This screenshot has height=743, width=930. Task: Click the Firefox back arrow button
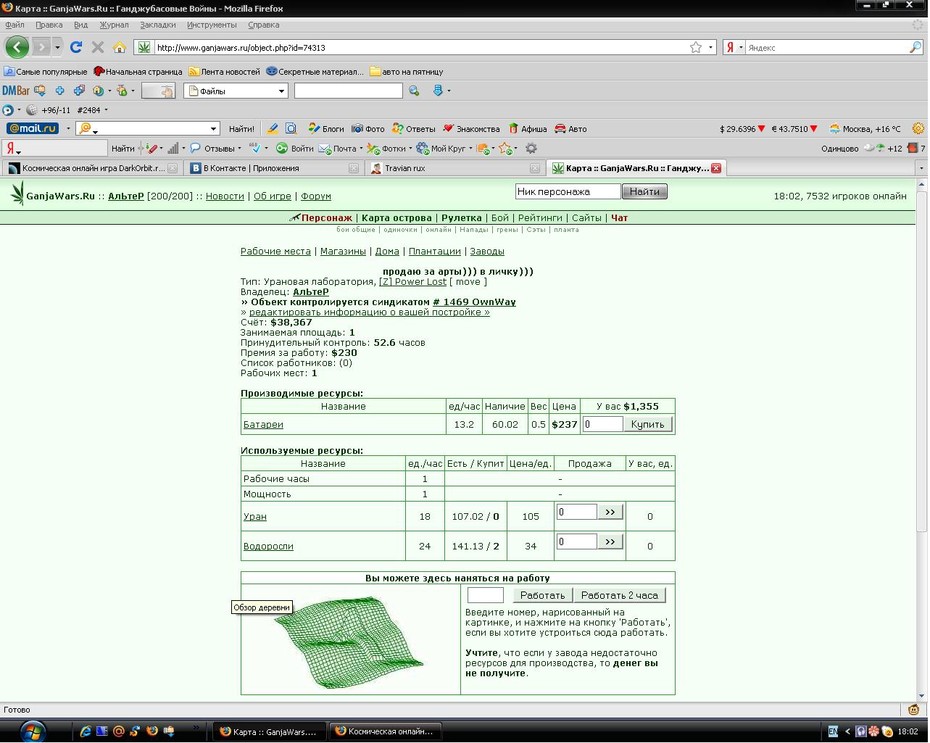point(17,47)
